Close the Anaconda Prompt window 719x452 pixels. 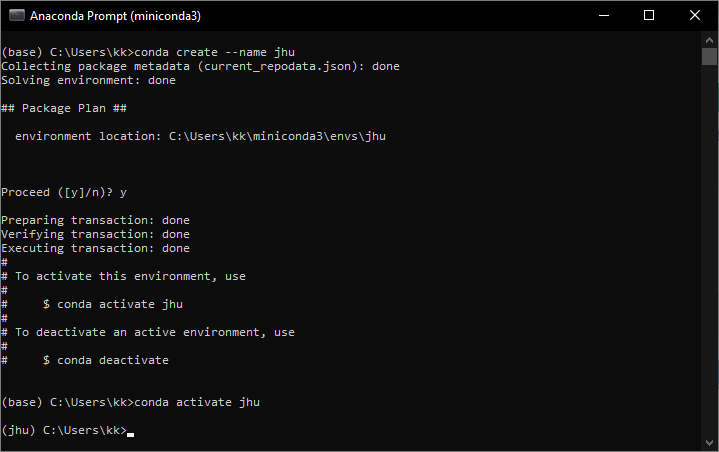click(x=695, y=15)
